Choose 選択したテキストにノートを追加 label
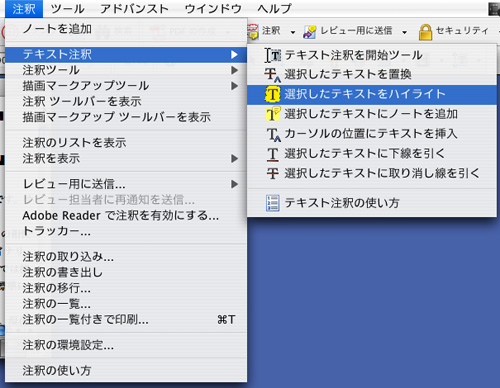Image resolution: width=500 pixels, height=388 pixels. [371, 114]
